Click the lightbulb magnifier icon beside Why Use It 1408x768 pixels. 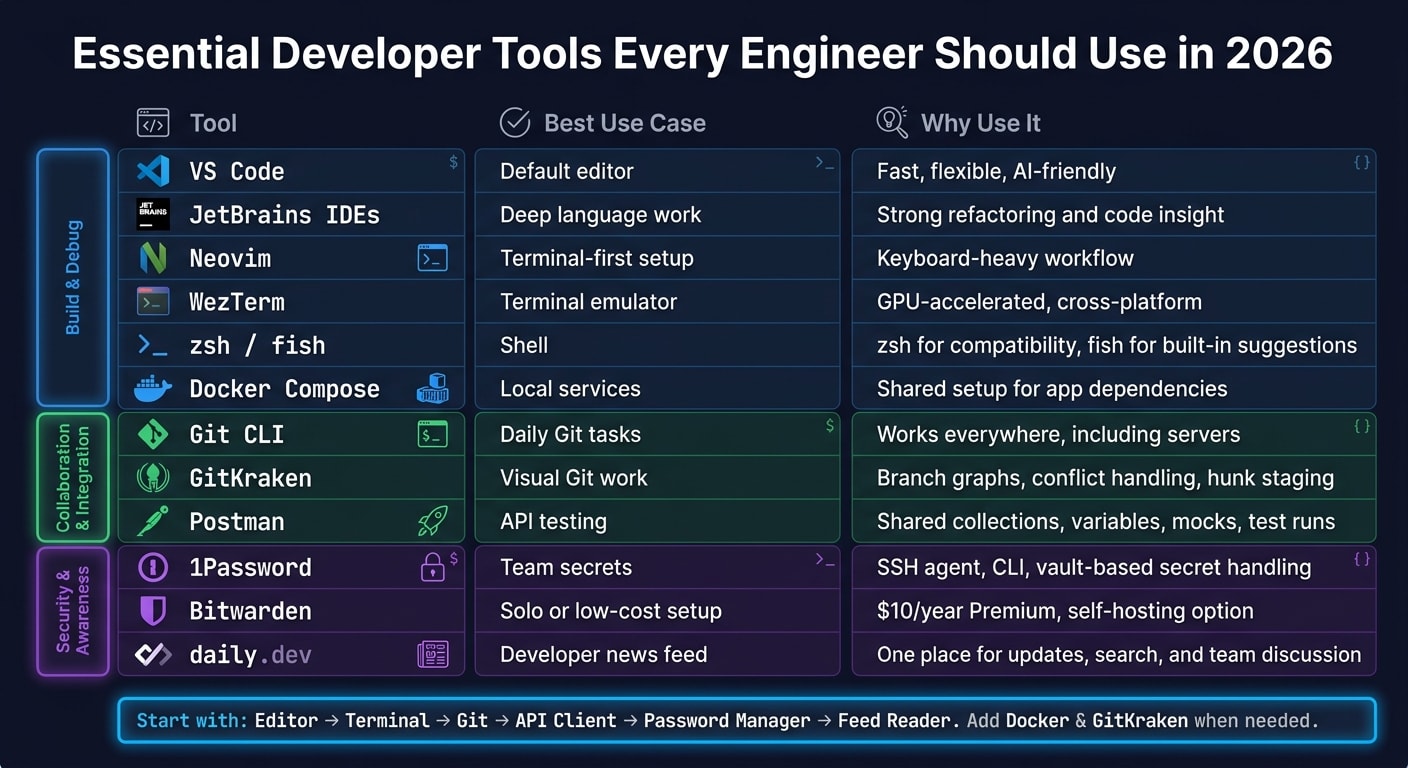pyautogui.click(x=892, y=122)
